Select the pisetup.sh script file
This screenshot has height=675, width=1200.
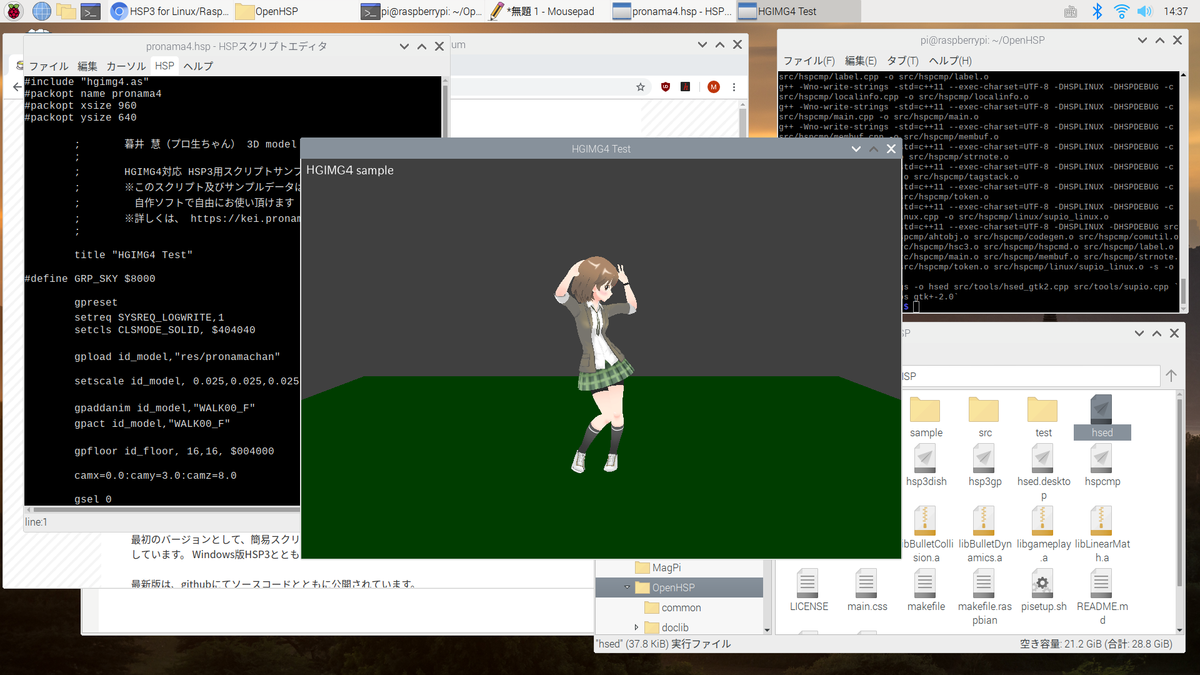click(x=1043, y=590)
